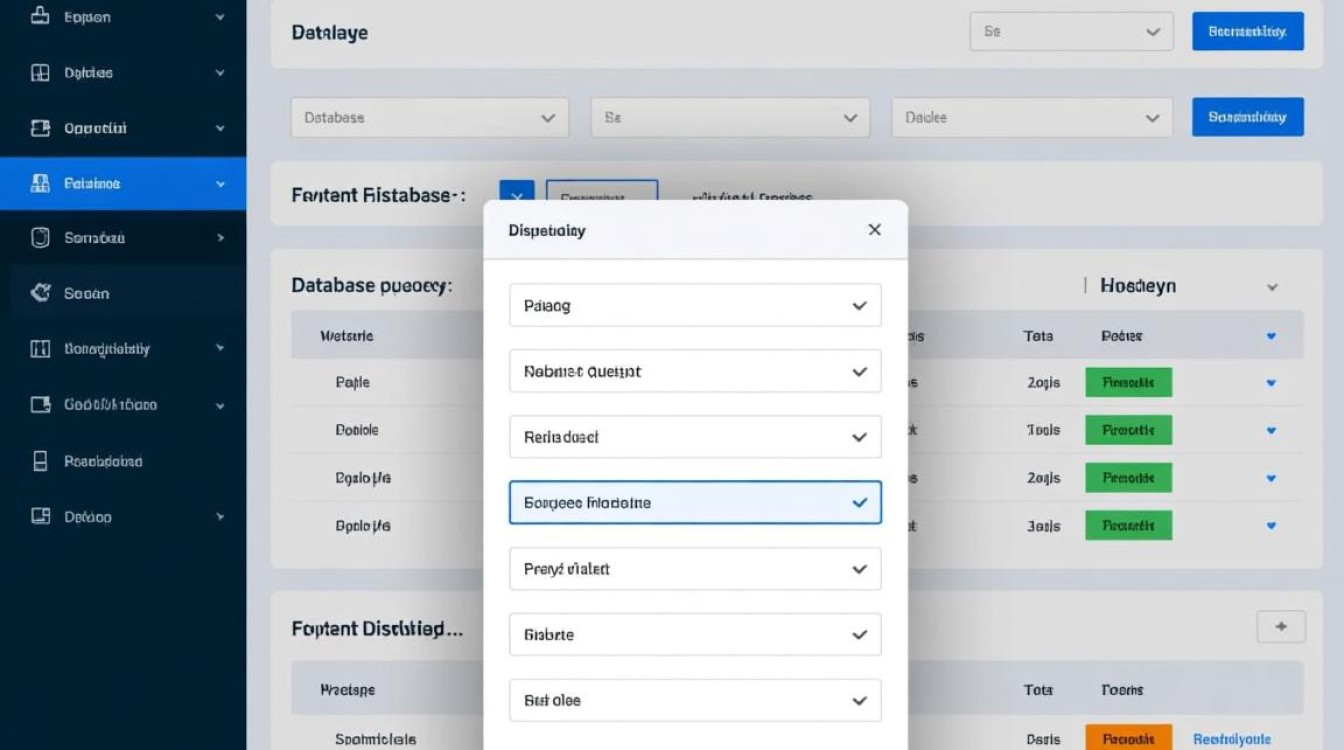Click the blue button in Datalaye header
The image size is (1344, 750).
coord(1247,31)
